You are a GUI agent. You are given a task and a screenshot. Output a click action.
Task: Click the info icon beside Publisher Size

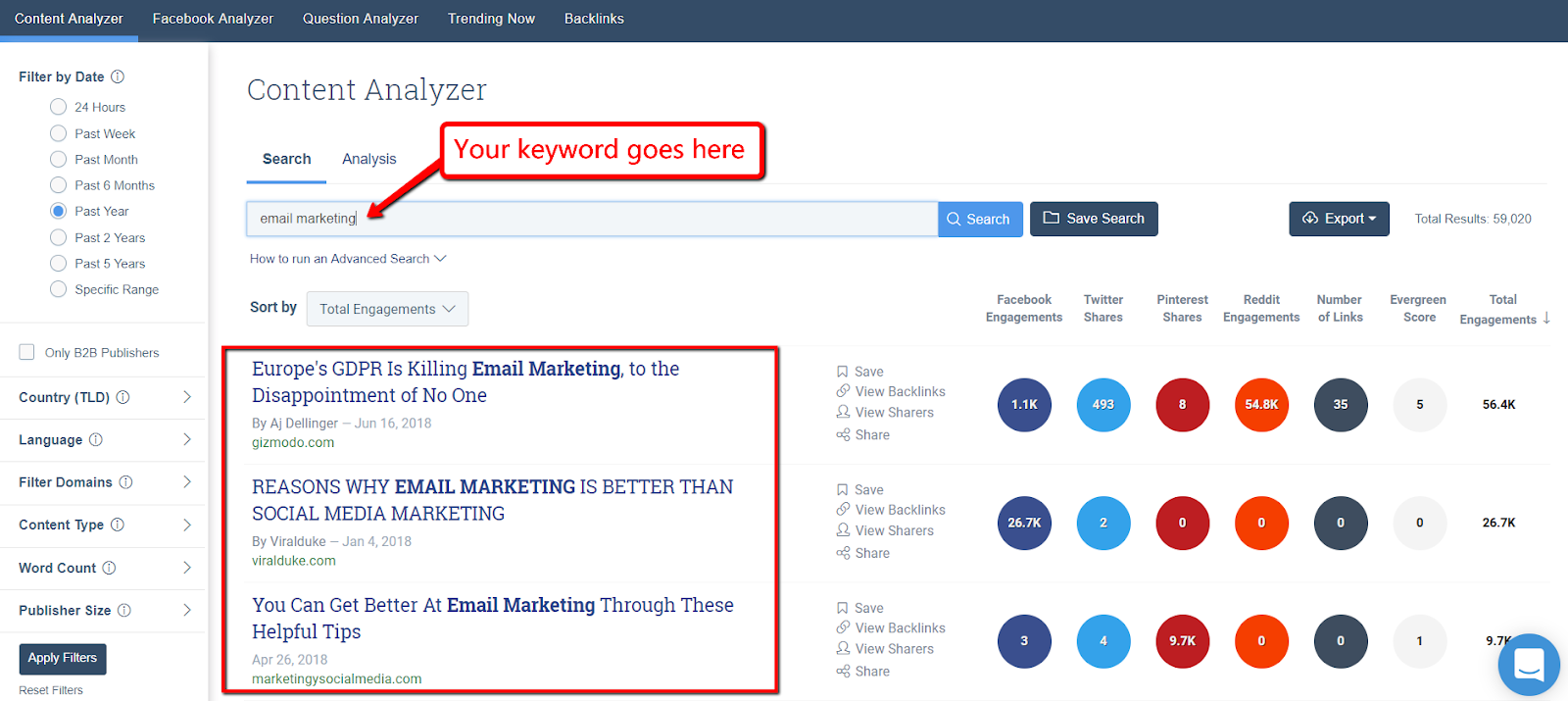click(123, 610)
